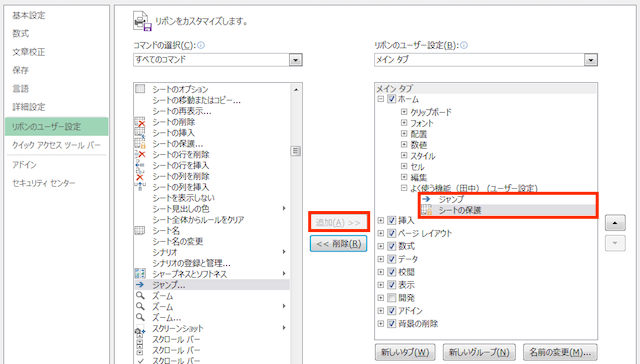Screen dimensions: 640x364
Task: Toggle the 挿入 tab checkbox
Action: [x=391, y=220]
